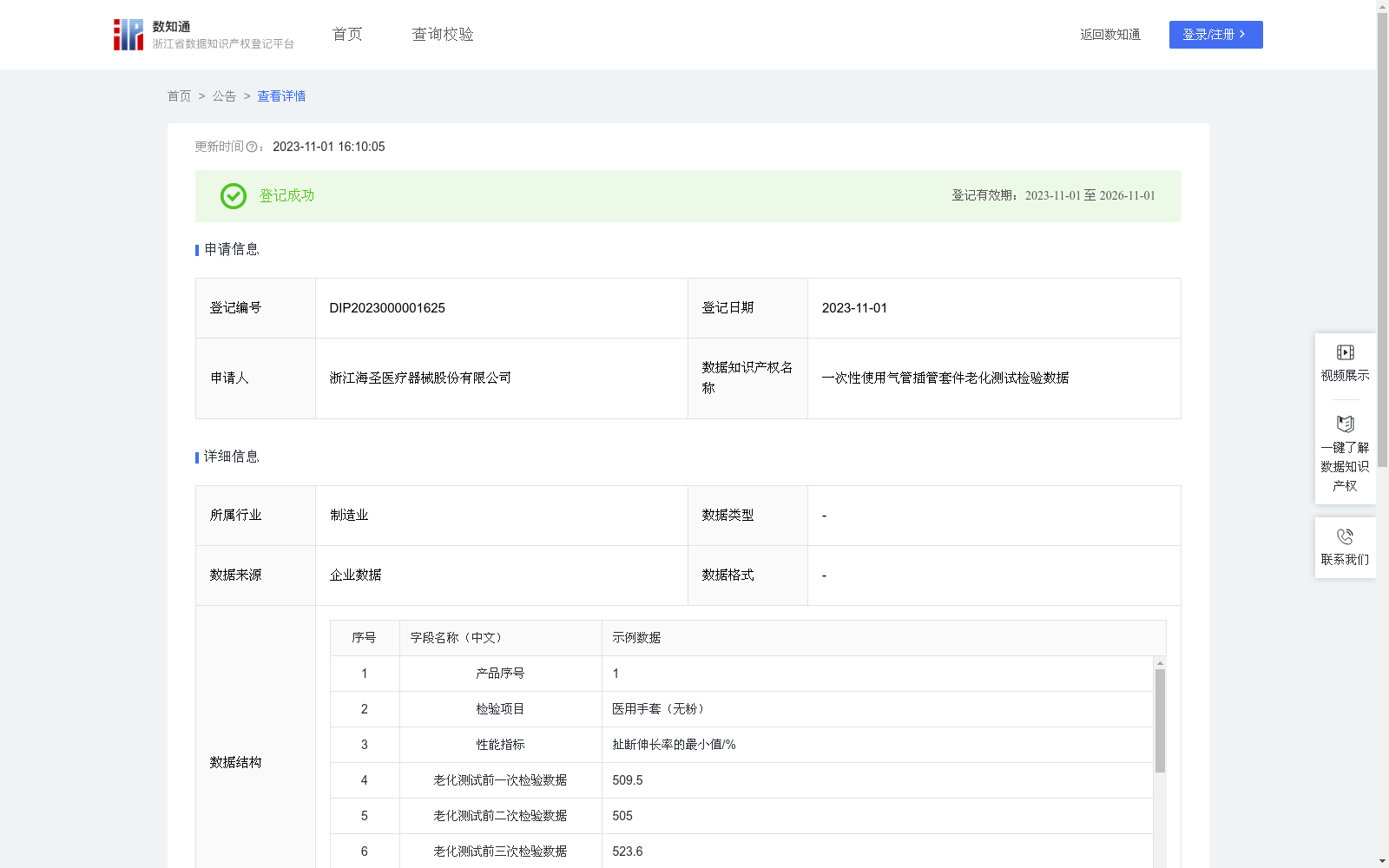Click the 数据类型 label cell
The height and width of the screenshot is (868, 1389).
pos(747,516)
